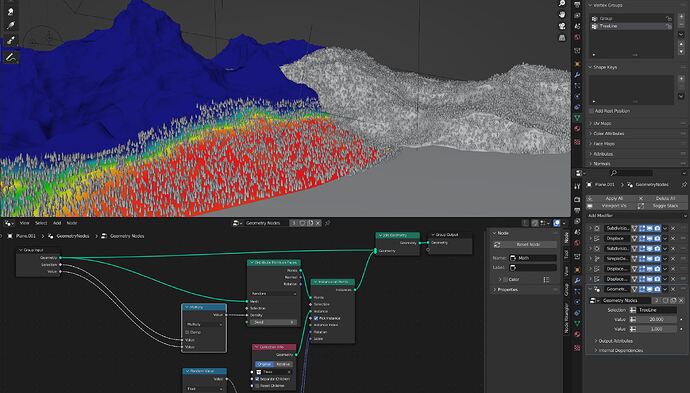Move vertex group down arrow
This screenshot has height=393, width=690.
coord(681,51)
